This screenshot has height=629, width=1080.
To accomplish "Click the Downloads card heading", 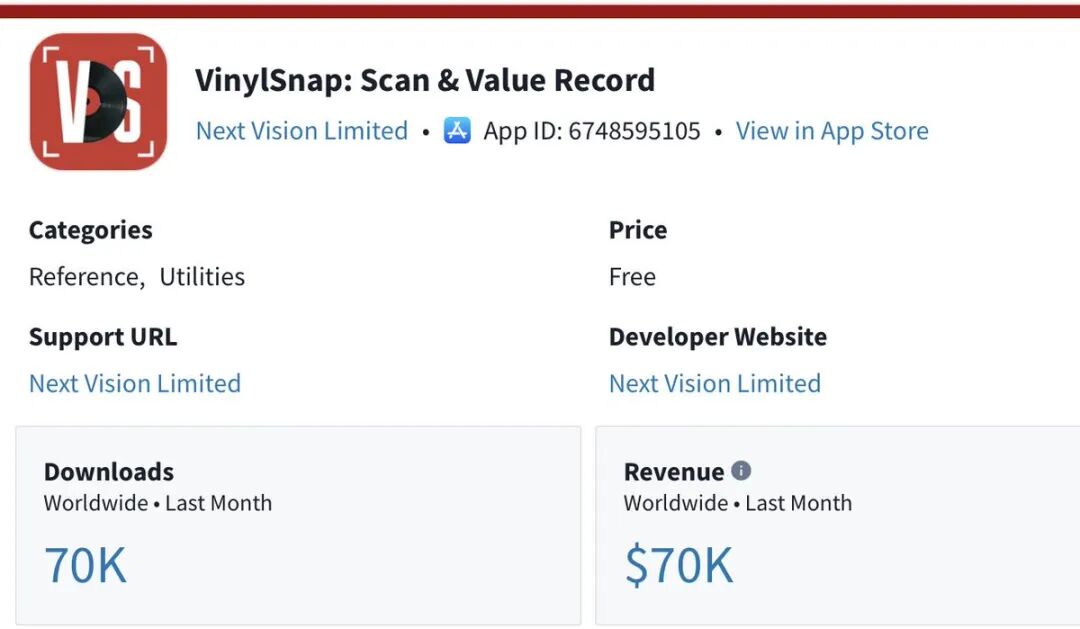I will [109, 472].
